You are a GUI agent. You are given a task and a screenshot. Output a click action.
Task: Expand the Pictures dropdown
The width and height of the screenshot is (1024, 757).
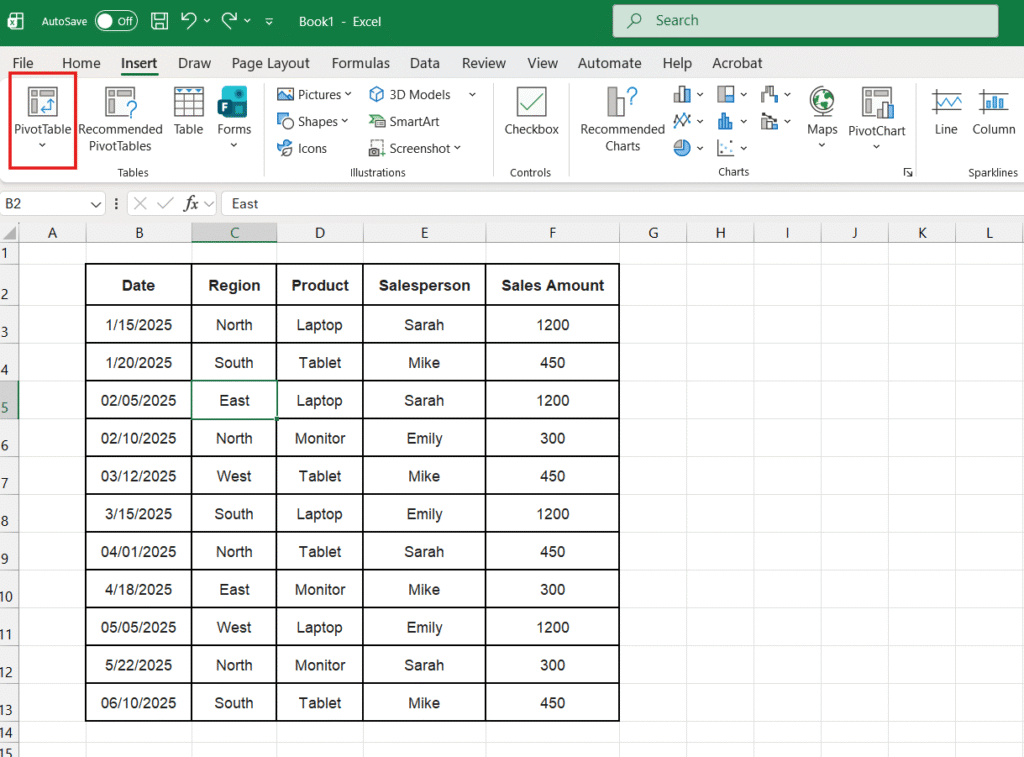pos(348,95)
